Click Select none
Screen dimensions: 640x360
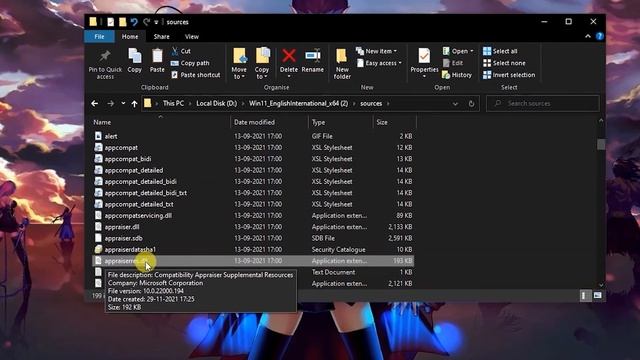tap(504, 63)
